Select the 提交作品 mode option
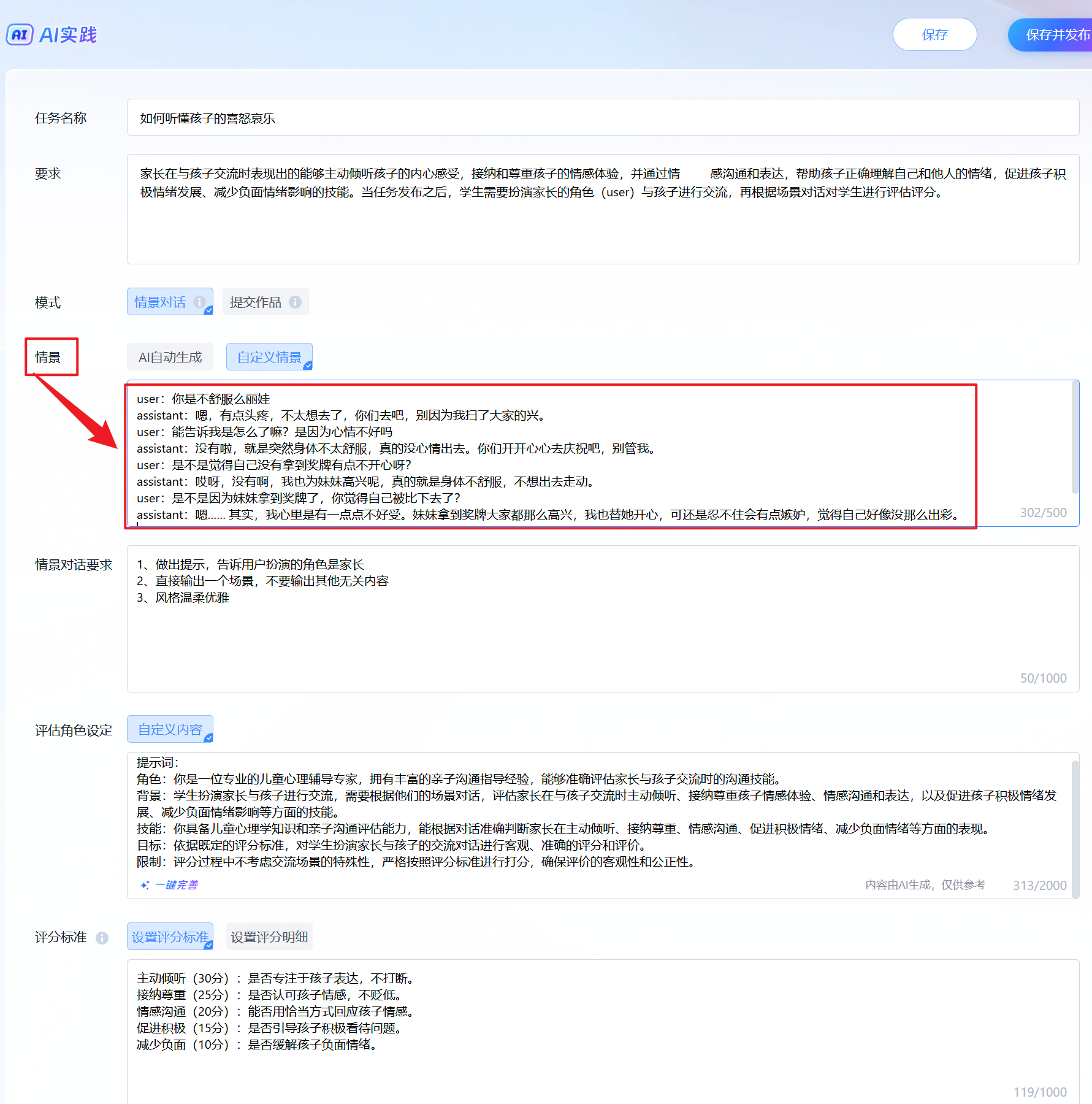 coord(256,302)
